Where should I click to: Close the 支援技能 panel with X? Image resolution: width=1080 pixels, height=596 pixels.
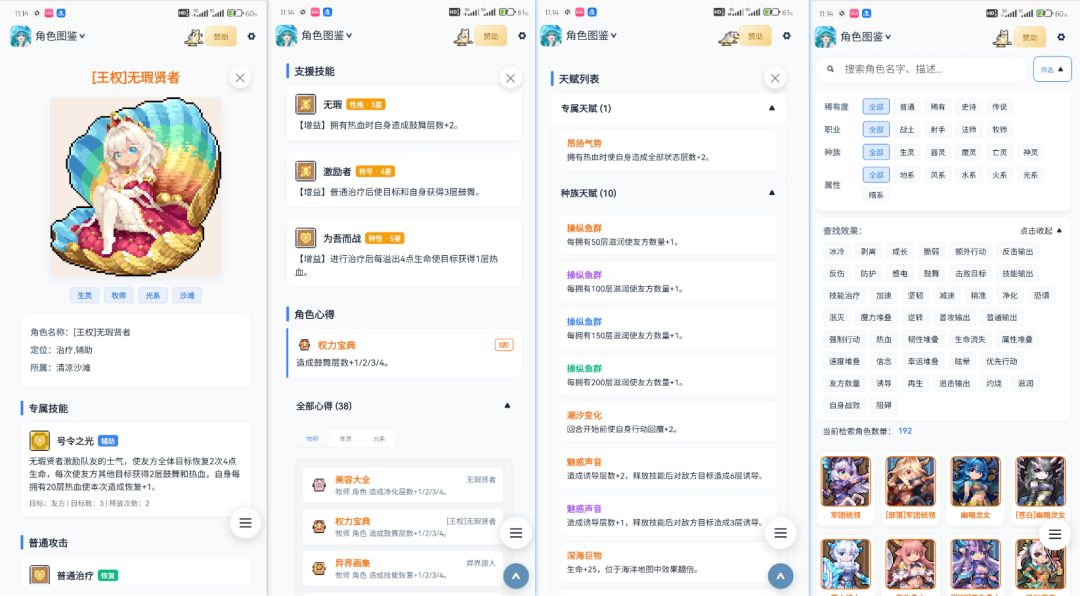(510, 78)
